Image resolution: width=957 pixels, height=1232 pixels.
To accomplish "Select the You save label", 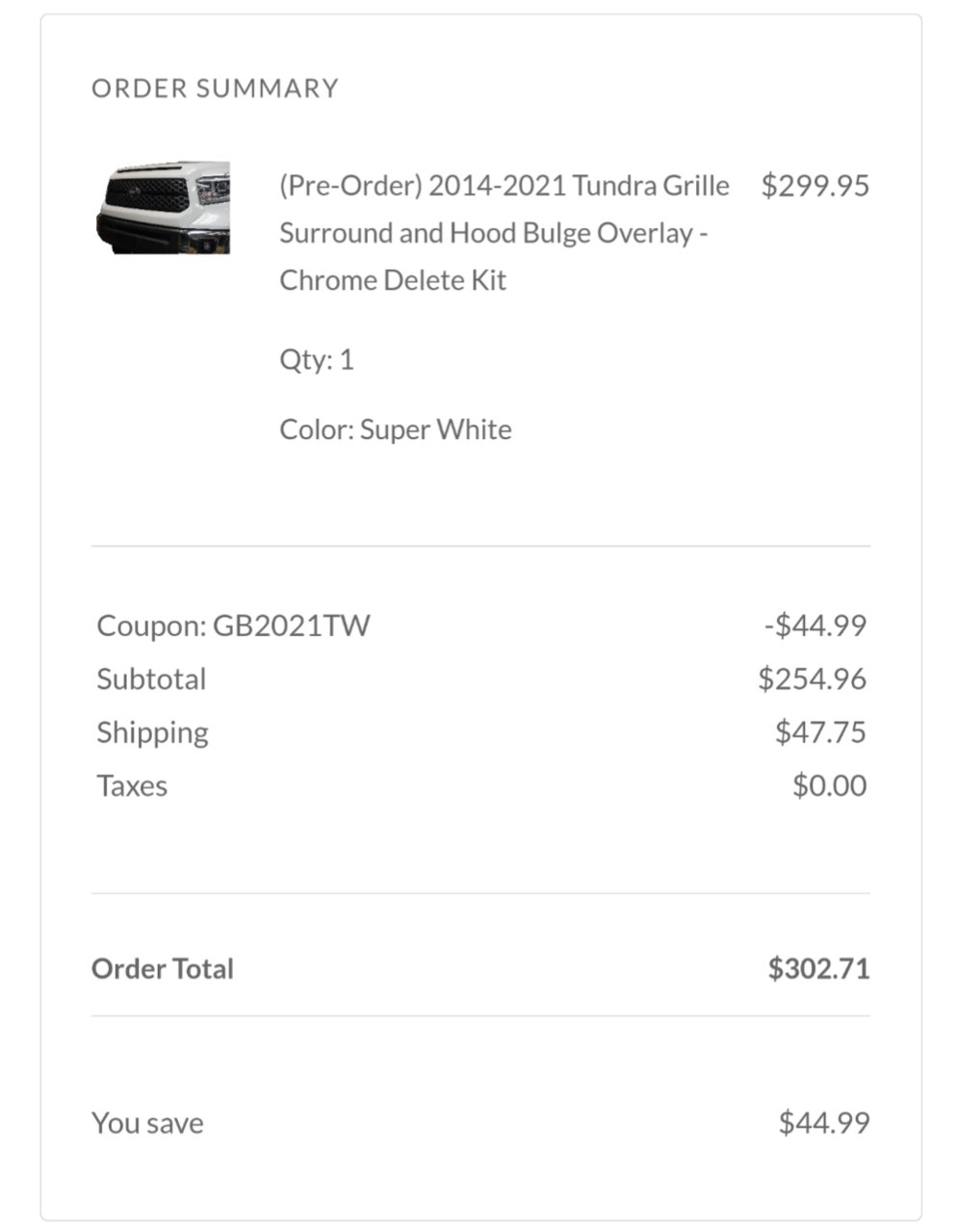I will (147, 1123).
